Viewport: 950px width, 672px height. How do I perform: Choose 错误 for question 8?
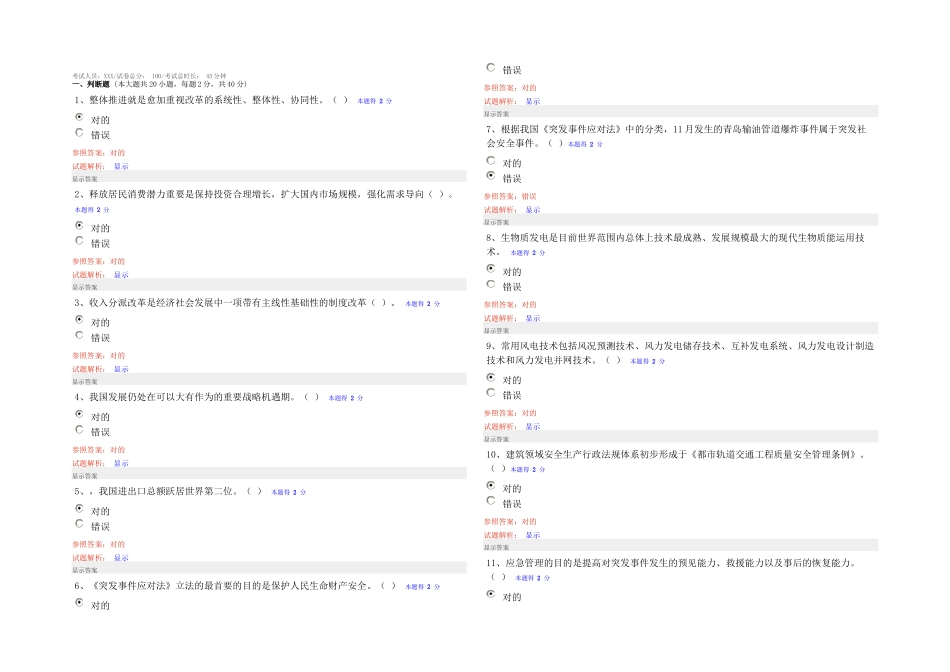tap(491, 284)
